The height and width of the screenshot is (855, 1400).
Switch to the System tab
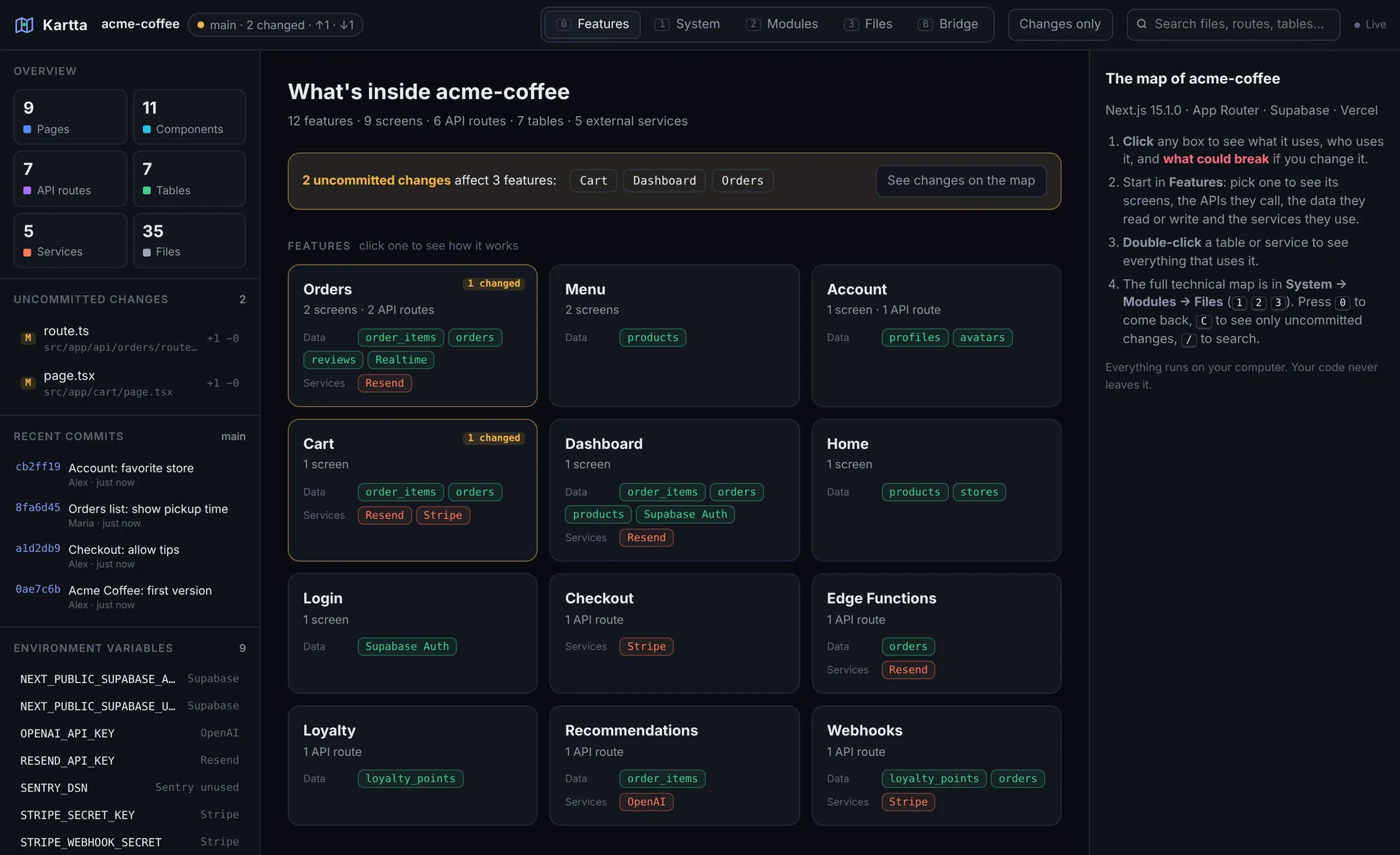[x=688, y=24]
